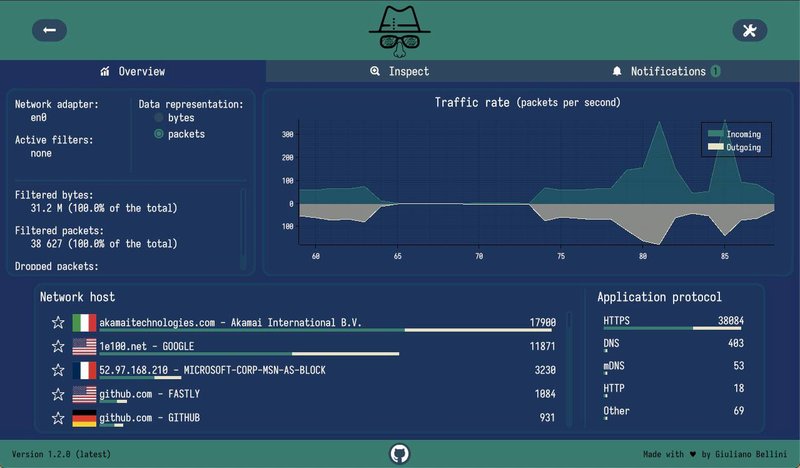Open settings with the wrench icon
This screenshot has height=468, width=800.
749,31
